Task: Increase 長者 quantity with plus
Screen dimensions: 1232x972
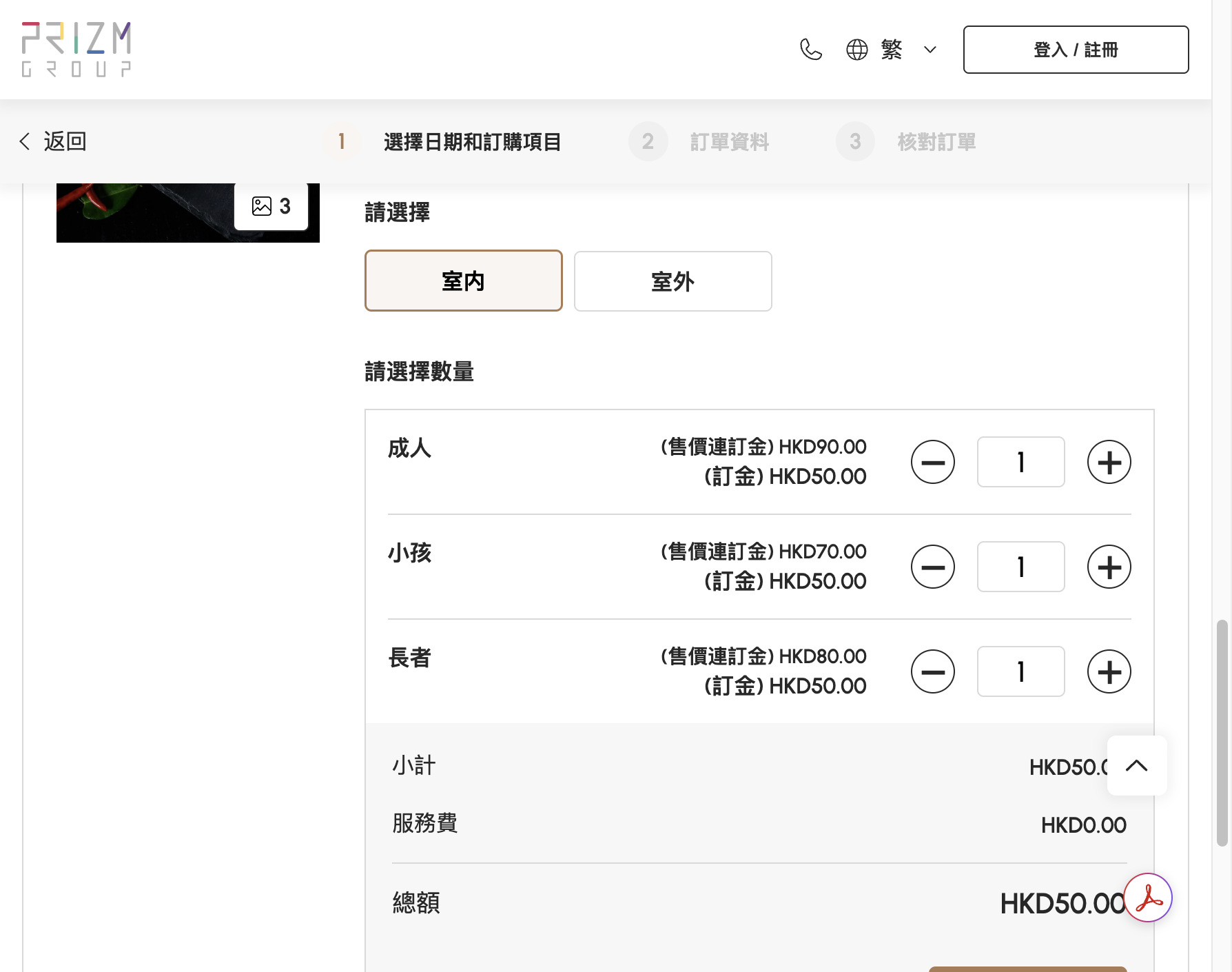Action: [1109, 671]
